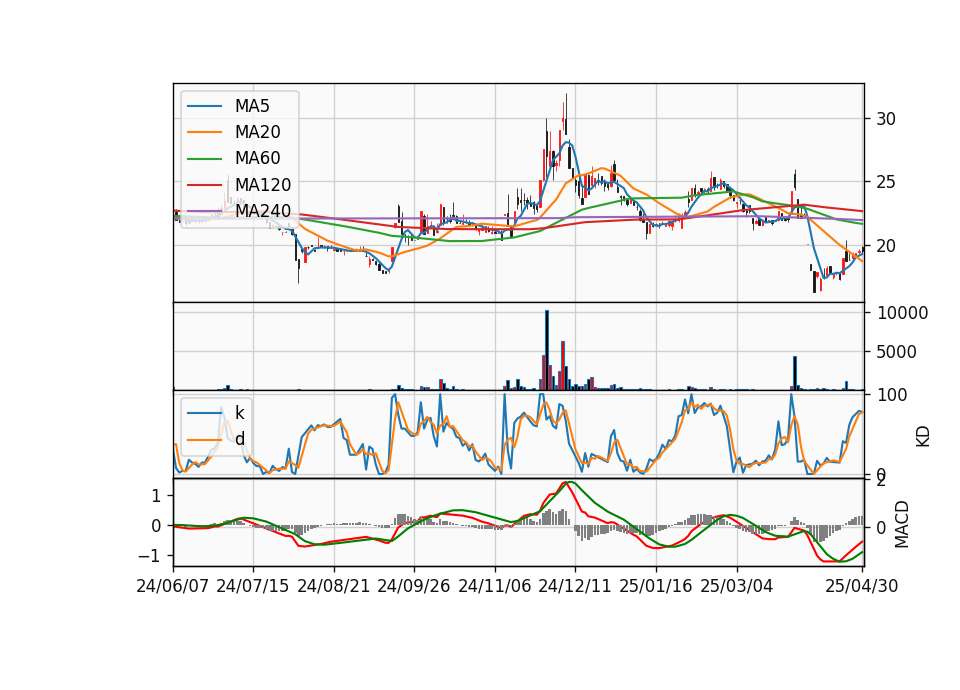
Task: Click the MA20 legend label
Action: tap(257, 132)
